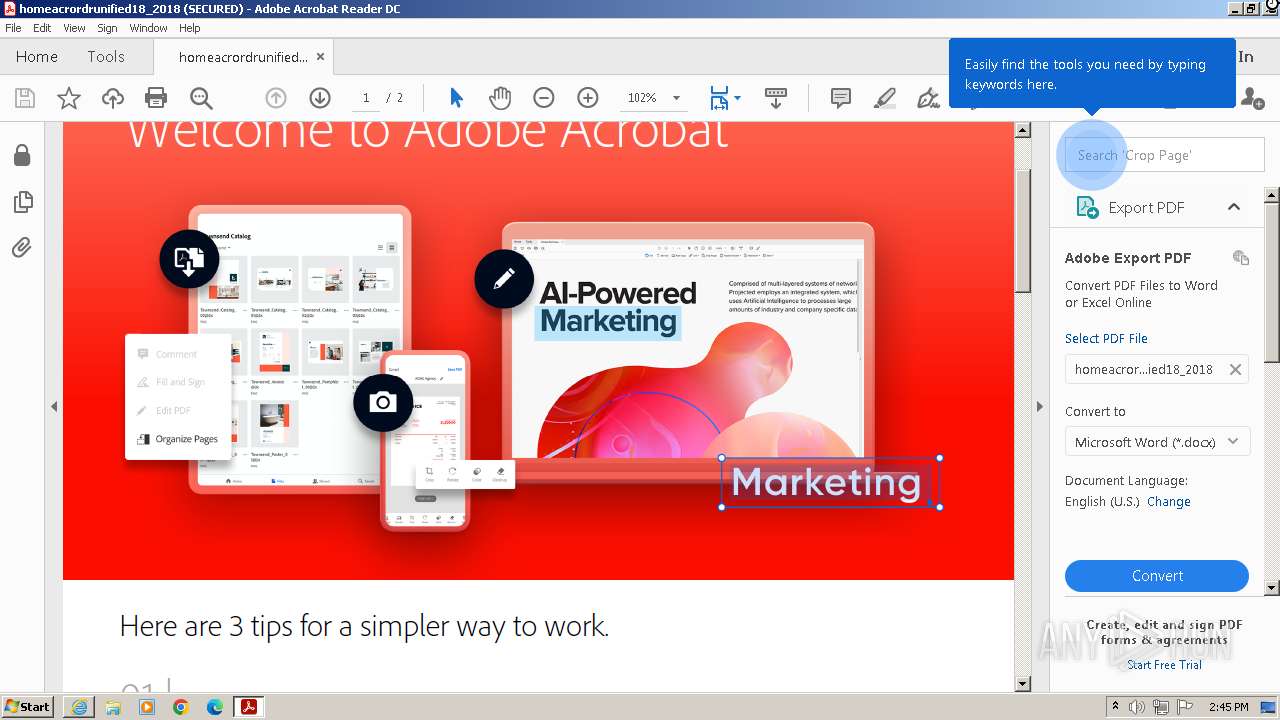Open the attachments paperclip panel
Image resolution: width=1280 pixels, height=720 pixels.
(x=22, y=247)
